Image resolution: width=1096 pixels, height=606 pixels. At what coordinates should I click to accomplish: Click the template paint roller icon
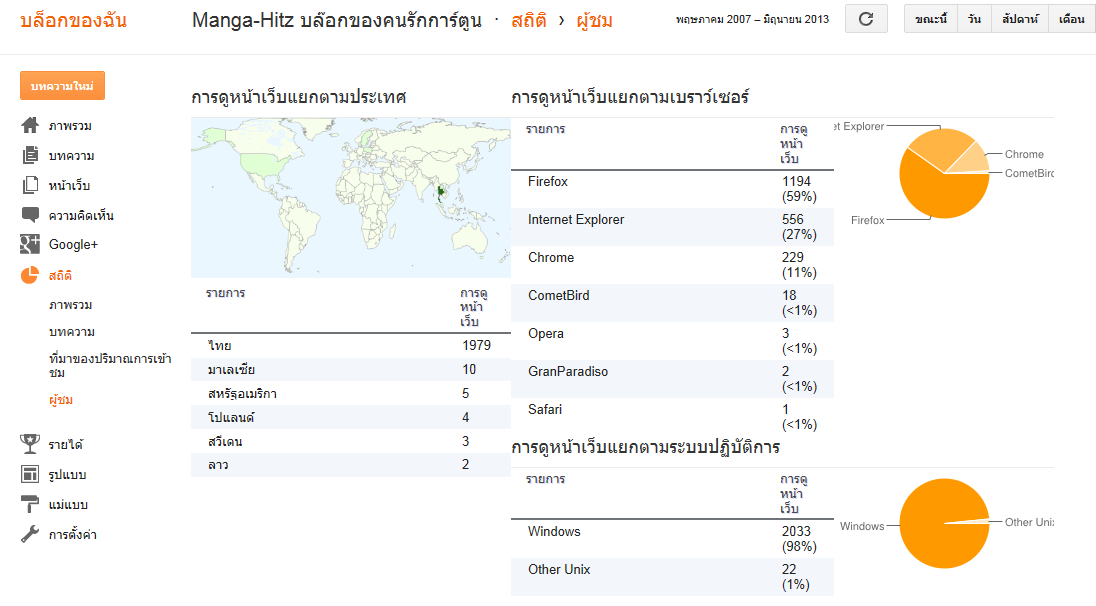tap(30, 504)
